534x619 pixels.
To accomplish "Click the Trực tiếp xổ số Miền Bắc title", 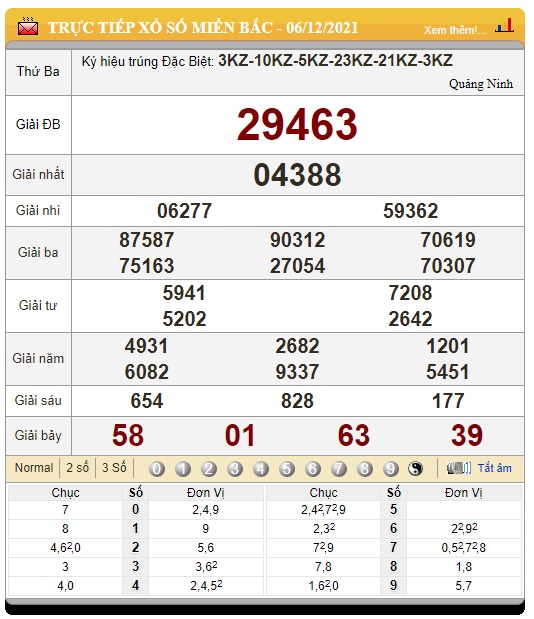I will point(203,28).
